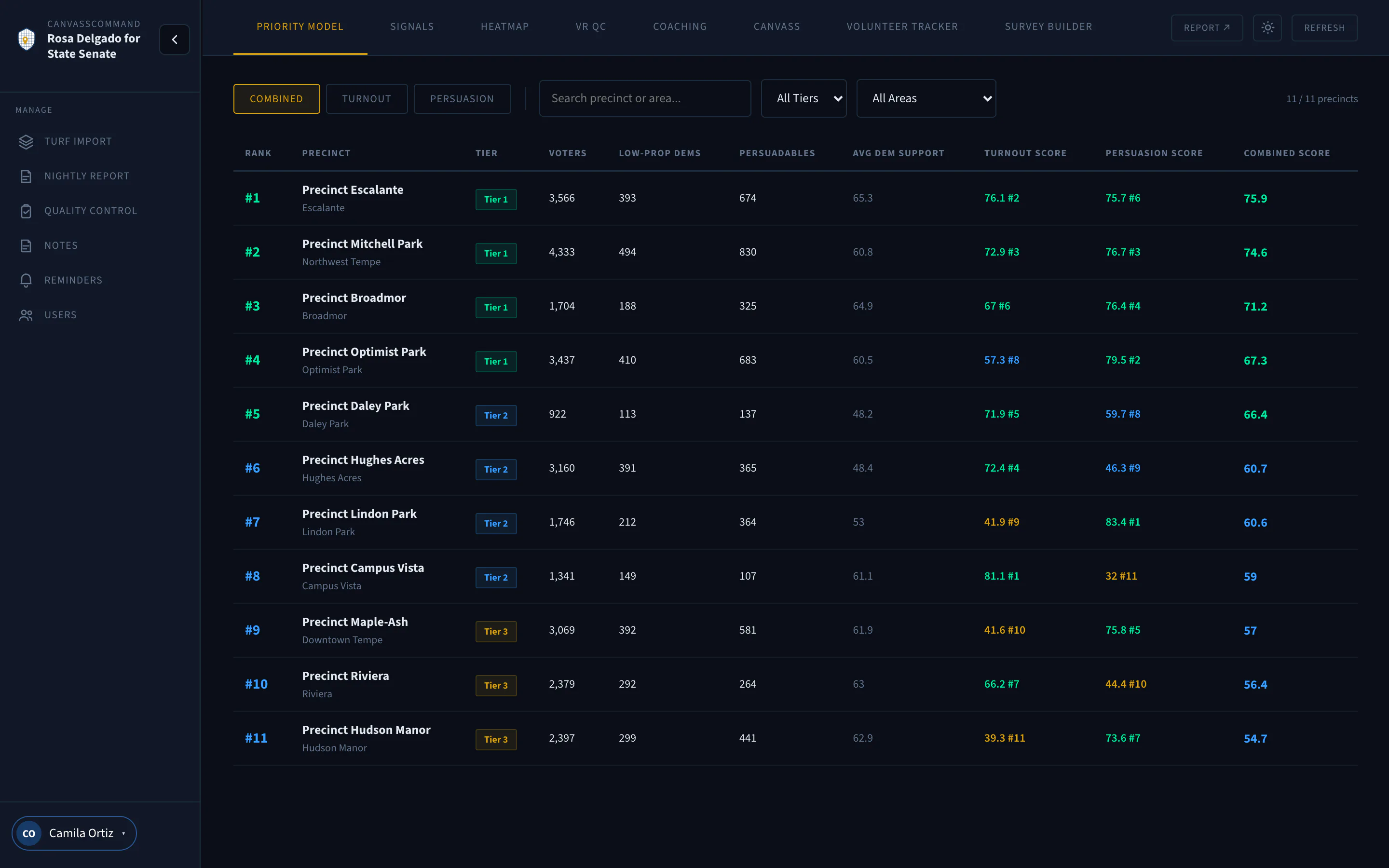The height and width of the screenshot is (868, 1389).
Task: Sort by Combined Score column header
Action: pos(1286,153)
